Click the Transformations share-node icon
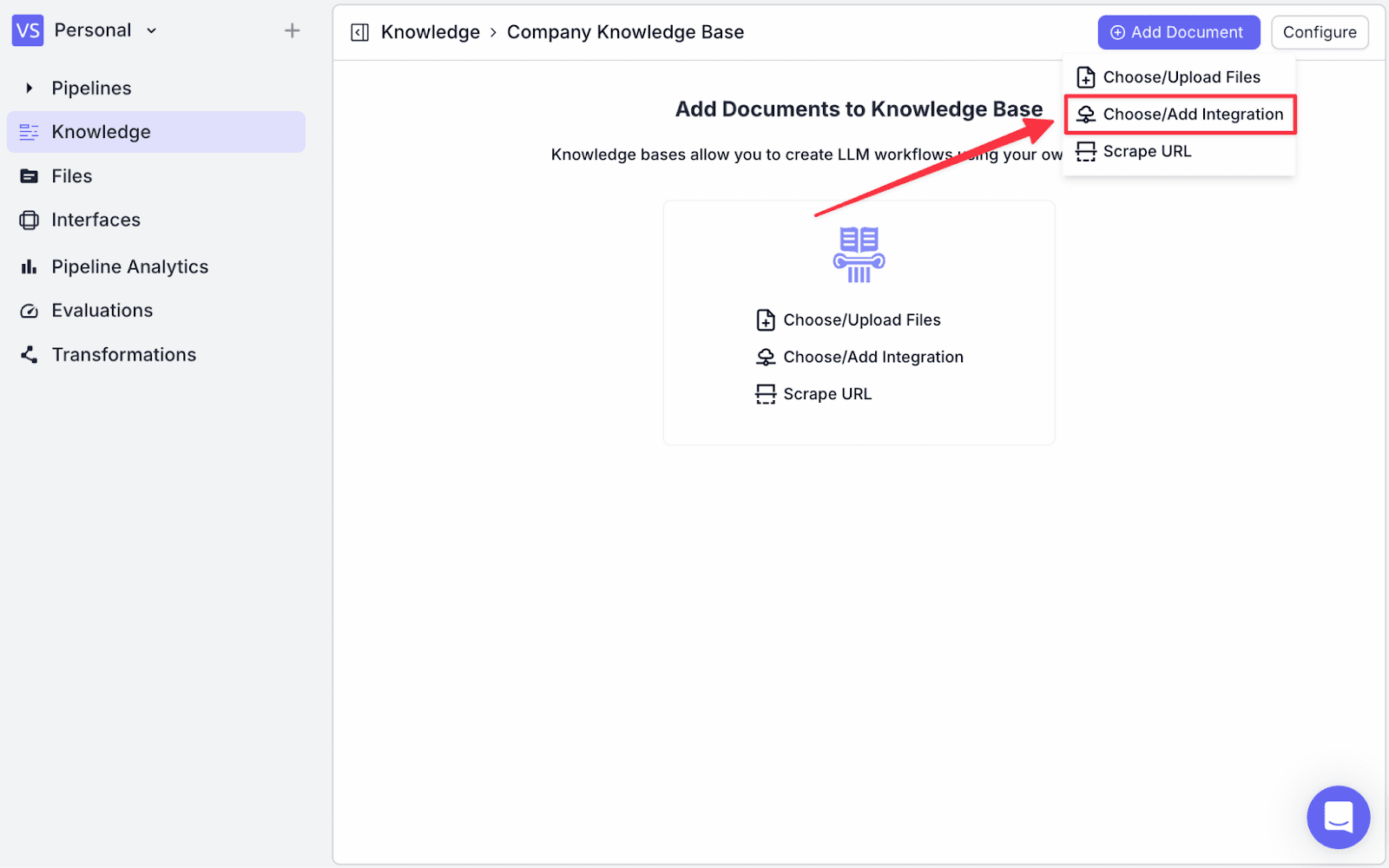 click(x=29, y=354)
